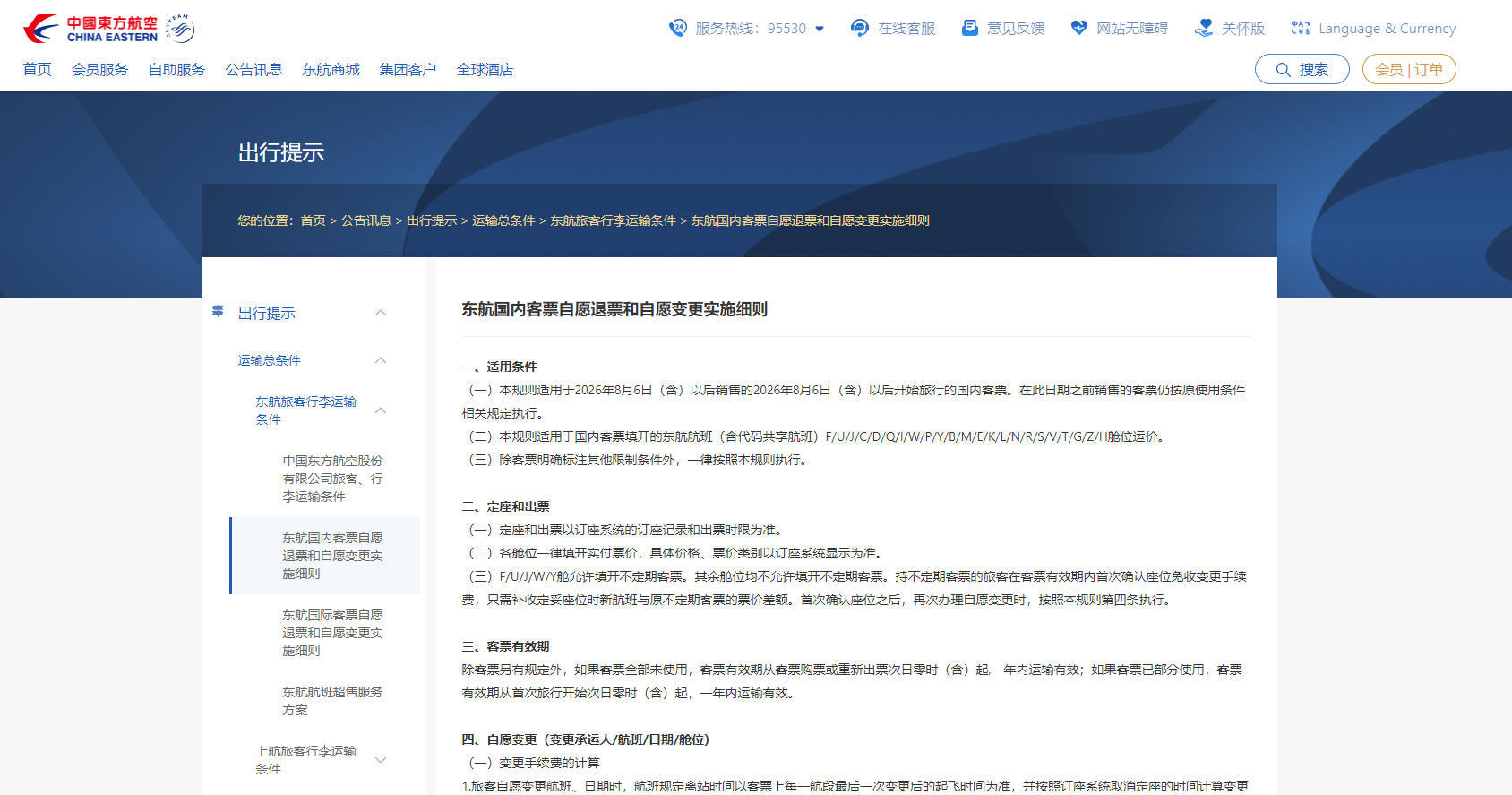Open the 自助服务 navigation menu

[177, 69]
